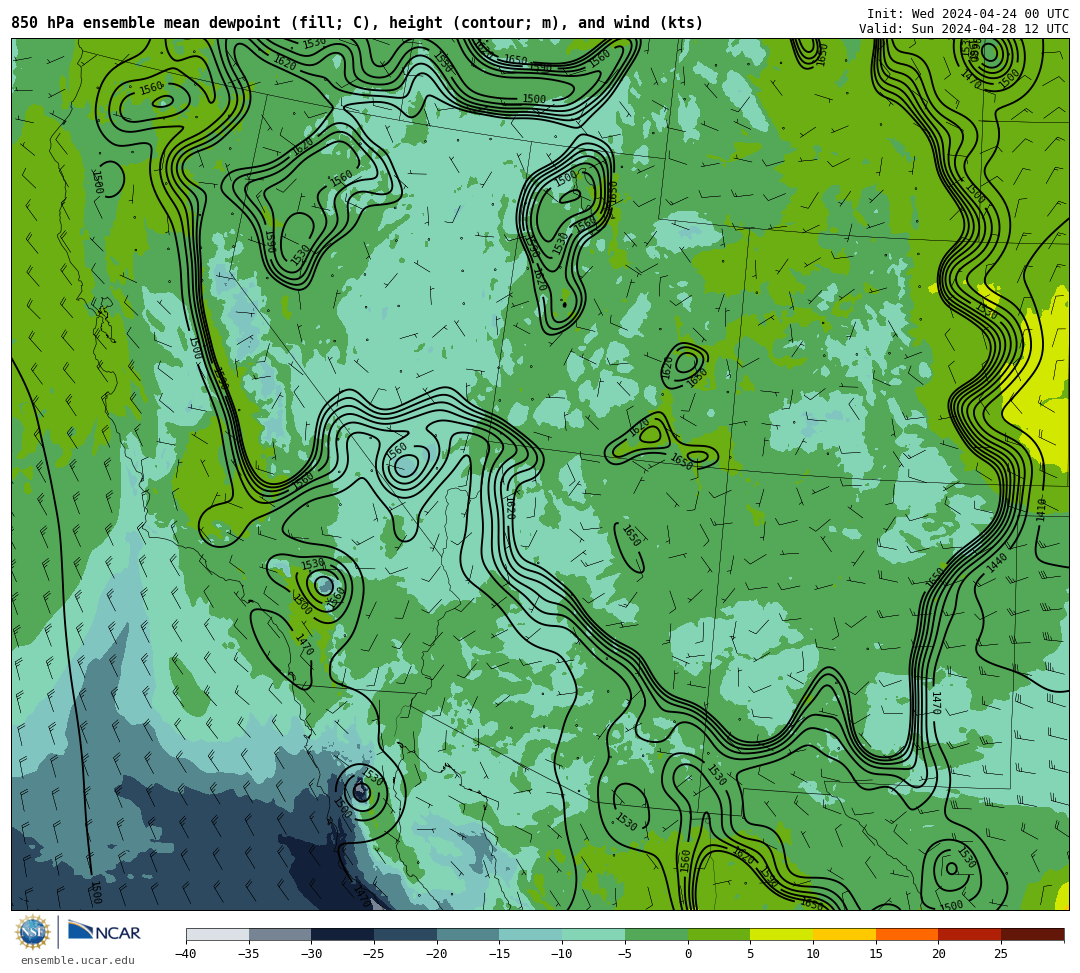Click the colorbar tick label 15

pyautogui.click(x=875, y=954)
